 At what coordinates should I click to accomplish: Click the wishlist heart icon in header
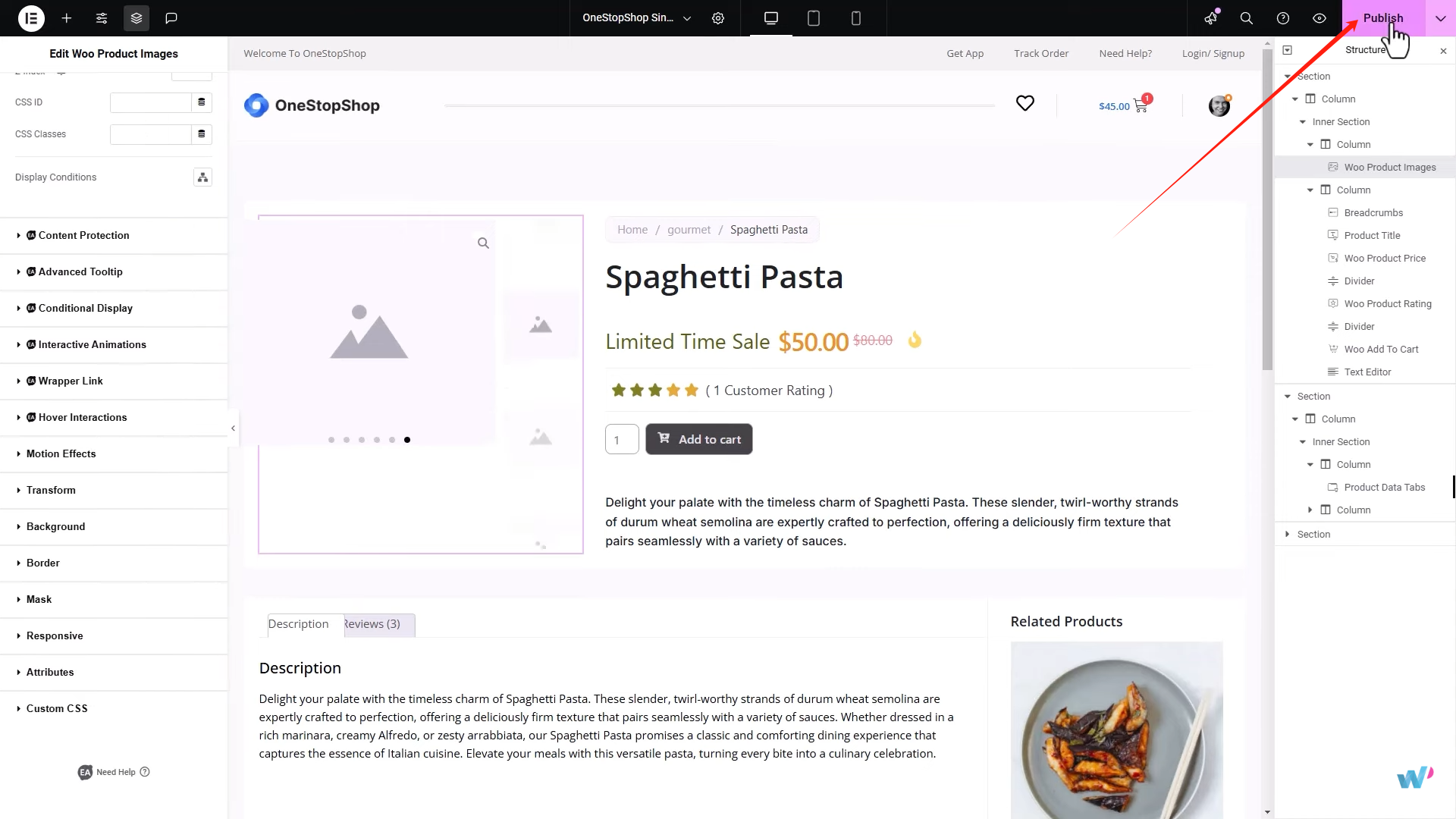1025,103
